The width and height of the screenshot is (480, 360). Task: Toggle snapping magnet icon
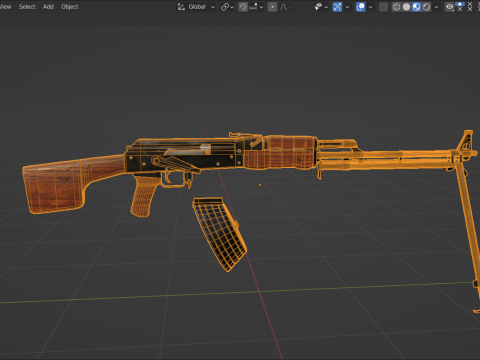pyautogui.click(x=243, y=7)
